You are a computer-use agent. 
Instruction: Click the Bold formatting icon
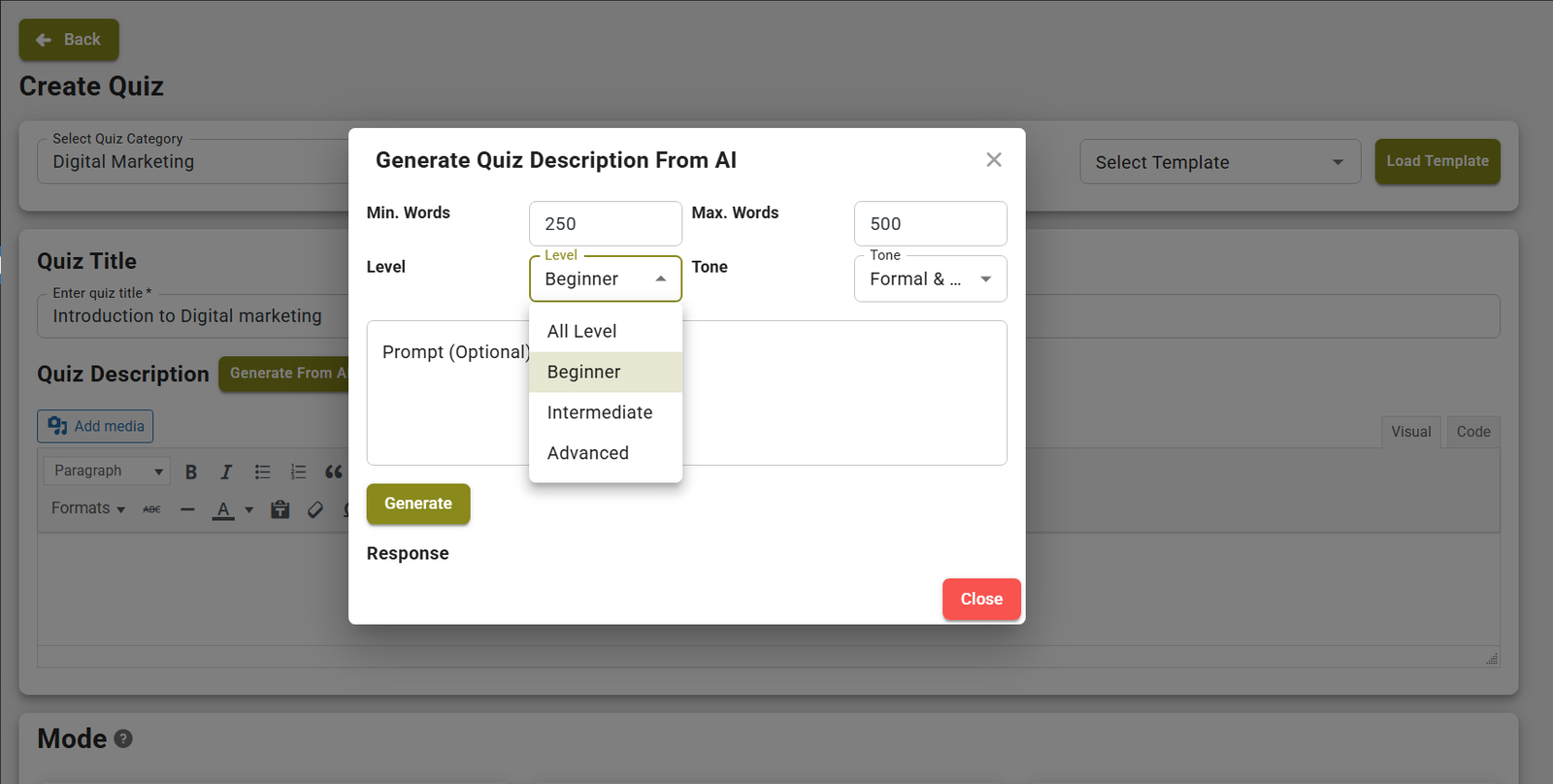[191, 472]
